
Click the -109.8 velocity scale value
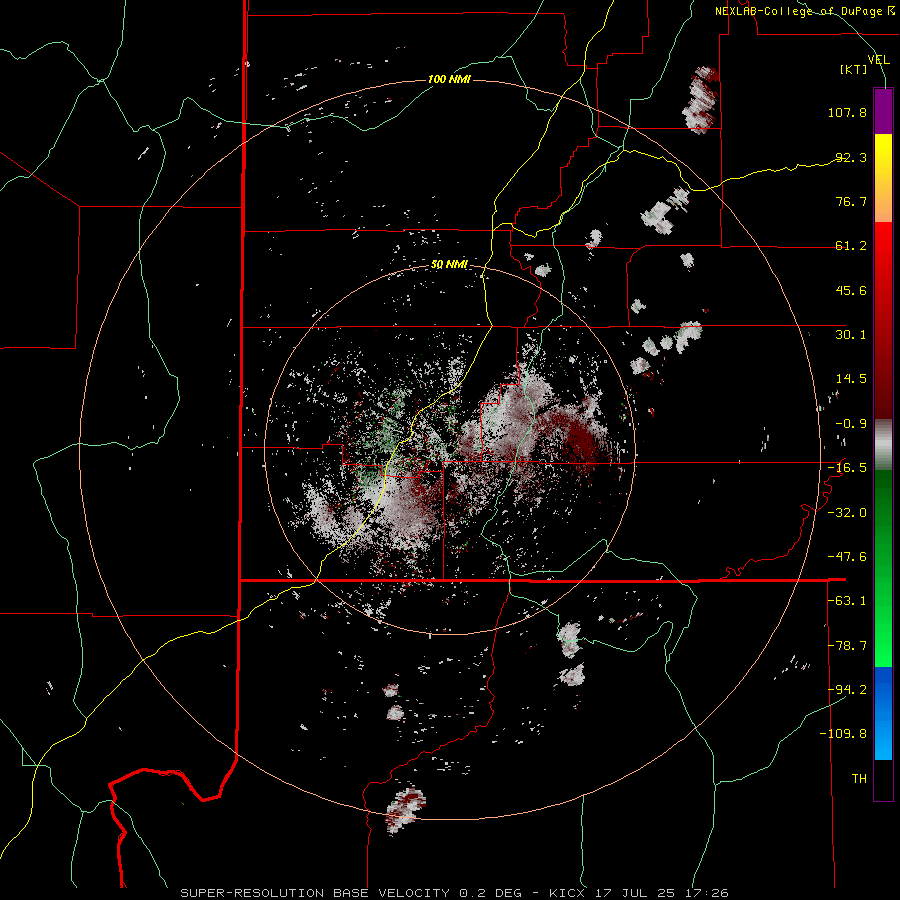click(x=844, y=734)
